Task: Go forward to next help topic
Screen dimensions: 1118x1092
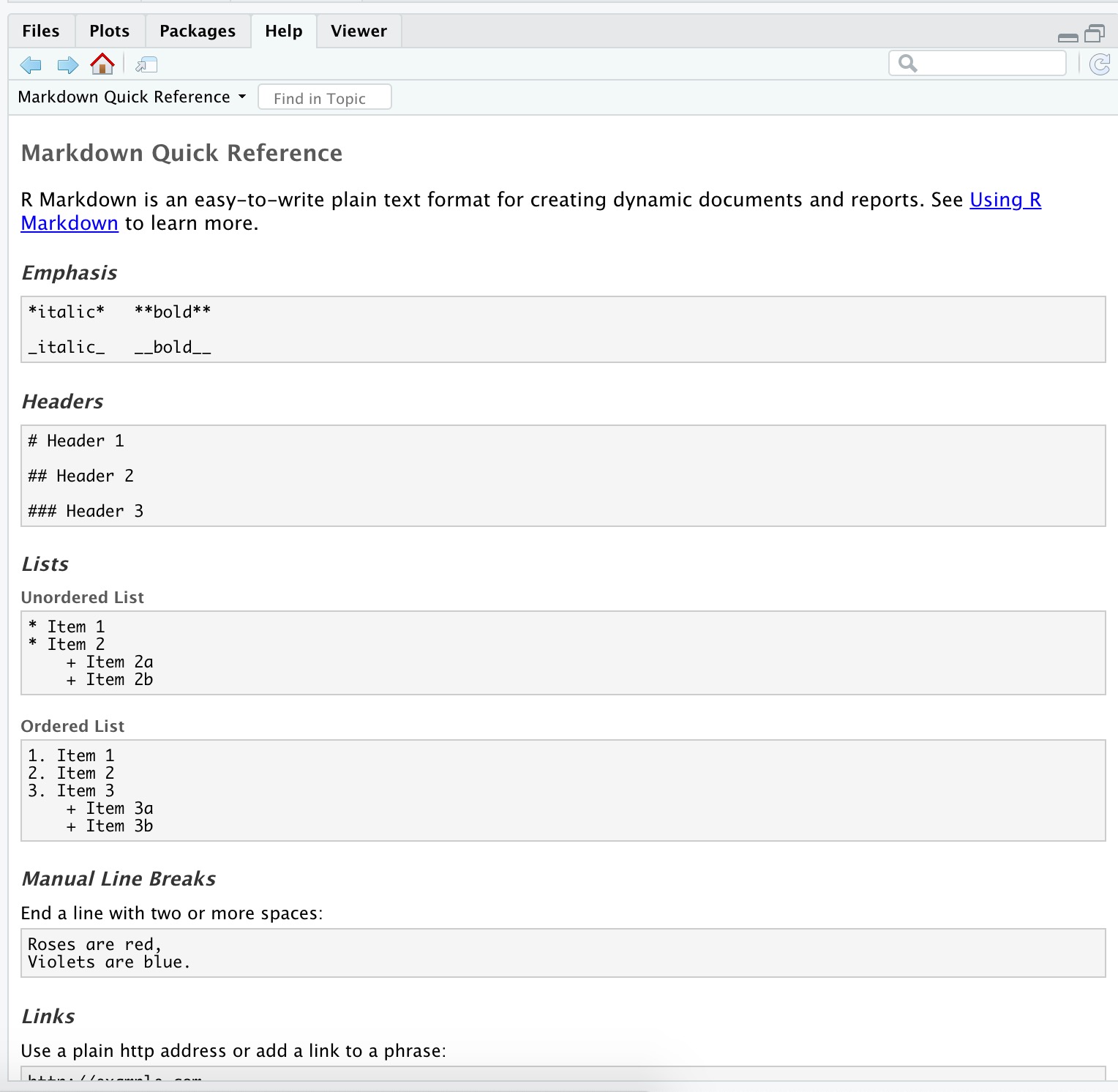Action: coord(67,65)
